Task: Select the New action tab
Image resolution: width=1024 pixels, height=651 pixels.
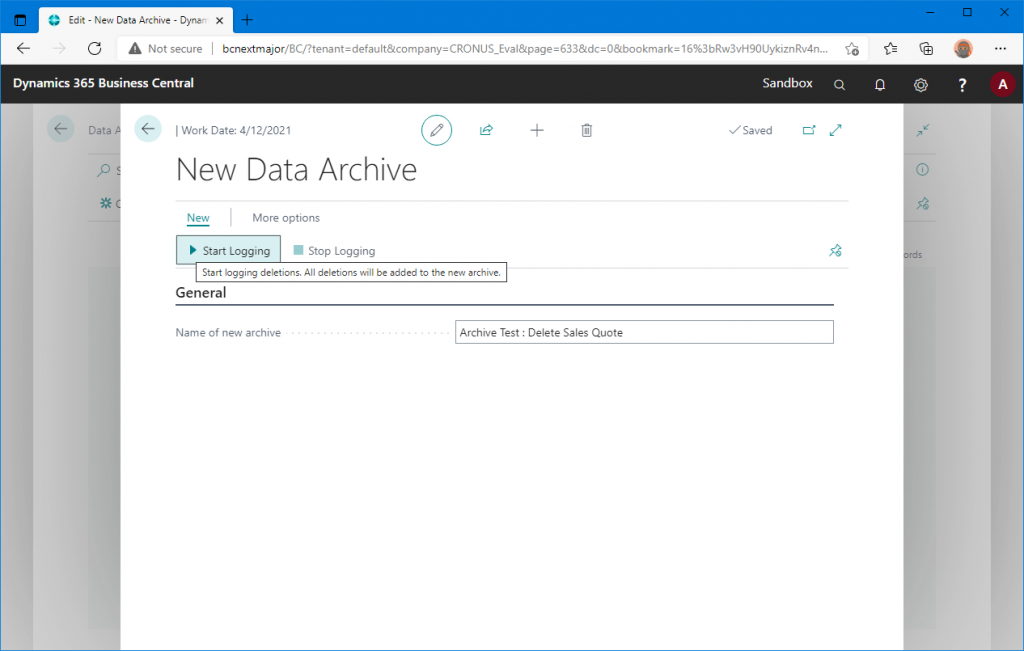Action: click(x=198, y=218)
